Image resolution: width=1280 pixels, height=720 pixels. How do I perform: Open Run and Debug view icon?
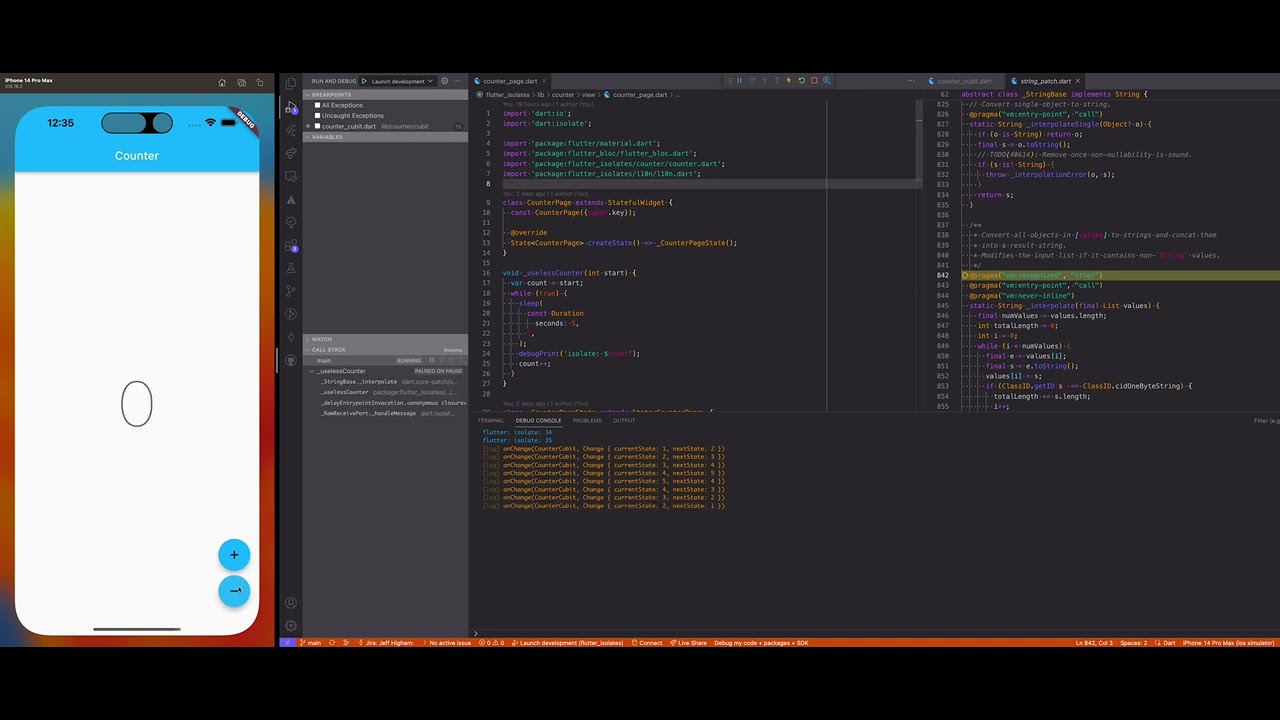click(x=290, y=108)
